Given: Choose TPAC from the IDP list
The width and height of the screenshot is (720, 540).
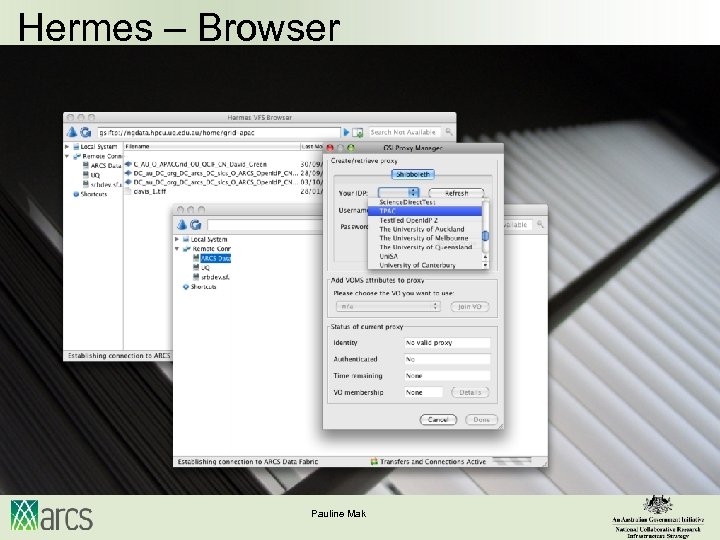Looking at the screenshot, I should pos(425,211).
